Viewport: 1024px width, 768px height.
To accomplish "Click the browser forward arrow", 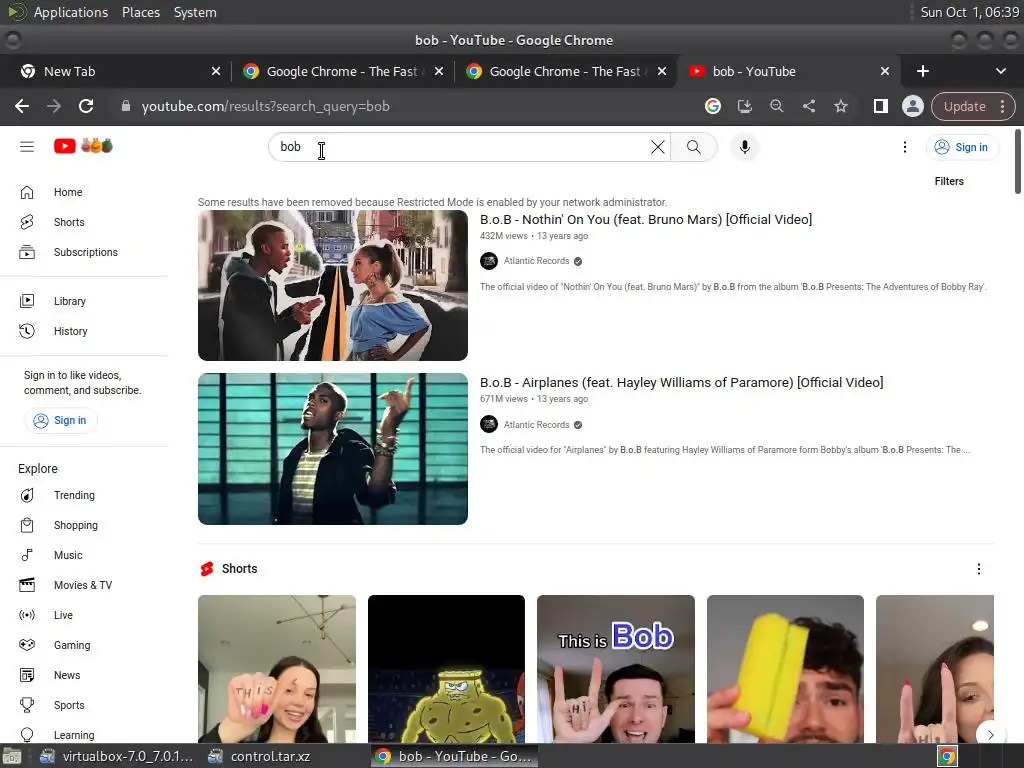I will [54, 106].
